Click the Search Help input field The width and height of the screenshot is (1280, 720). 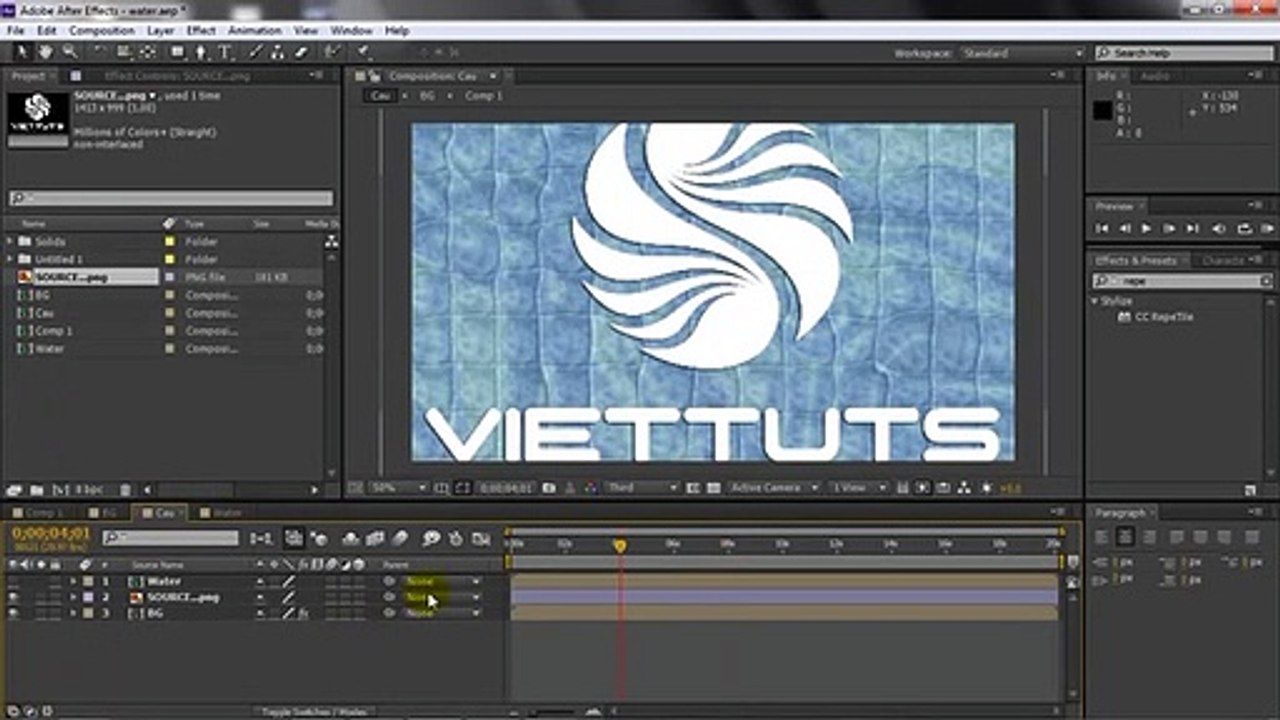1183,53
